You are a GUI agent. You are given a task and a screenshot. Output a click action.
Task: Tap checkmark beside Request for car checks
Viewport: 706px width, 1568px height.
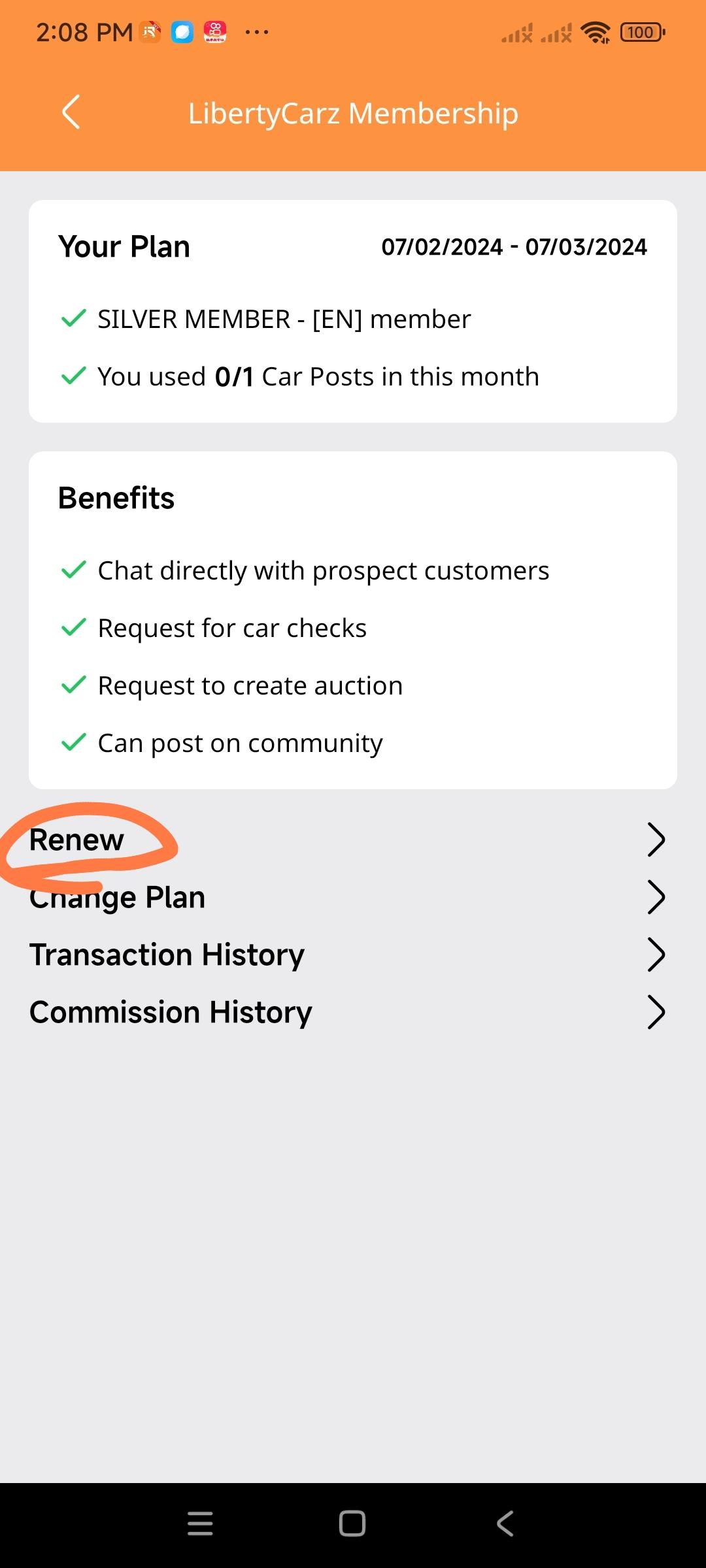(73, 627)
